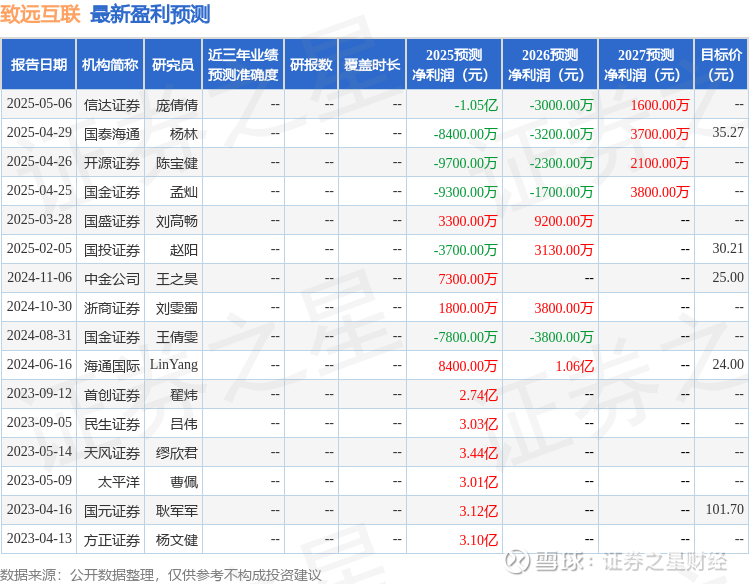Click the 3130.00万 forecast value

point(564,250)
